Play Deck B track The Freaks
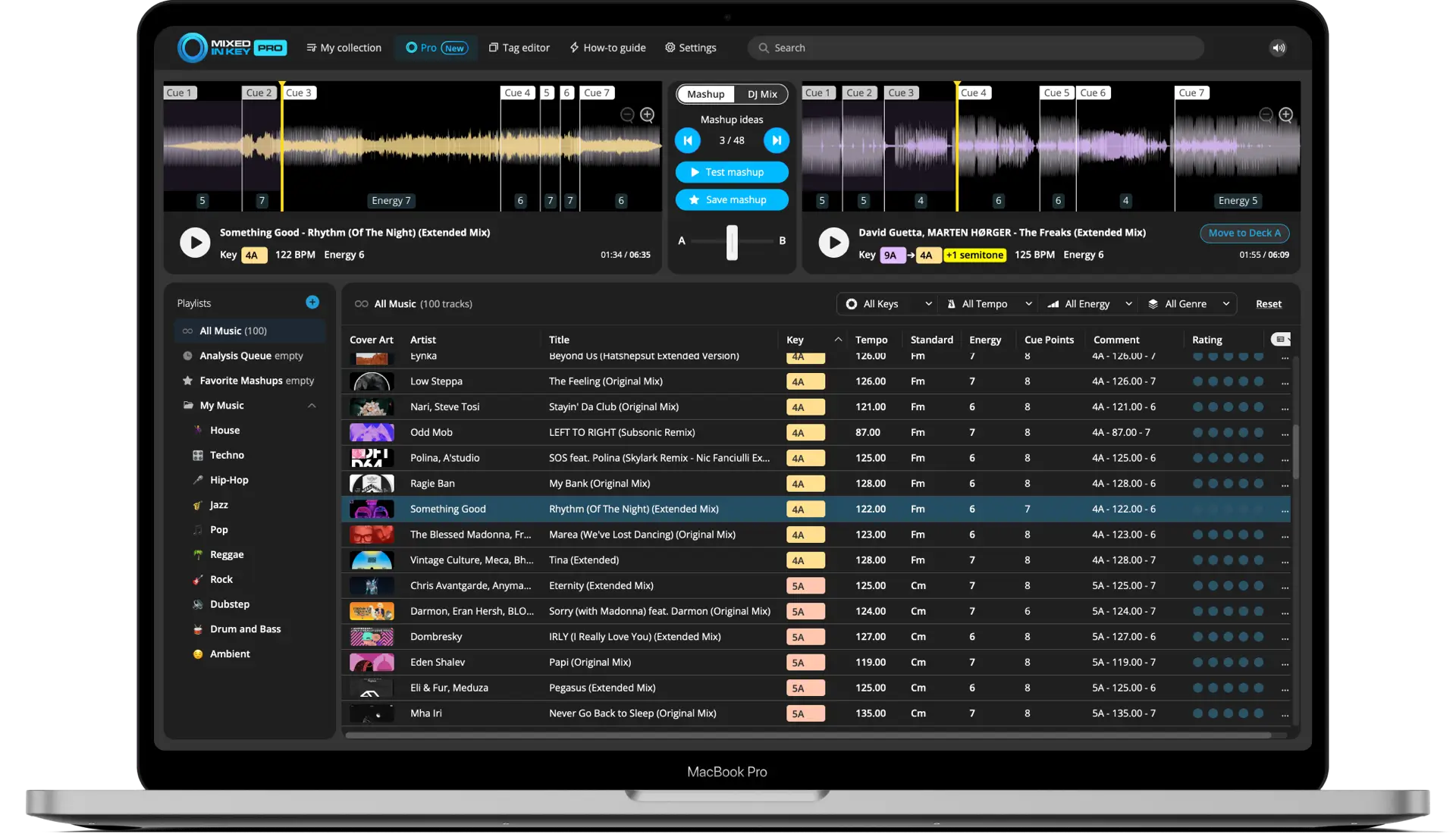The width and height of the screenshot is (1456, 834). click(x=833, y=243)
